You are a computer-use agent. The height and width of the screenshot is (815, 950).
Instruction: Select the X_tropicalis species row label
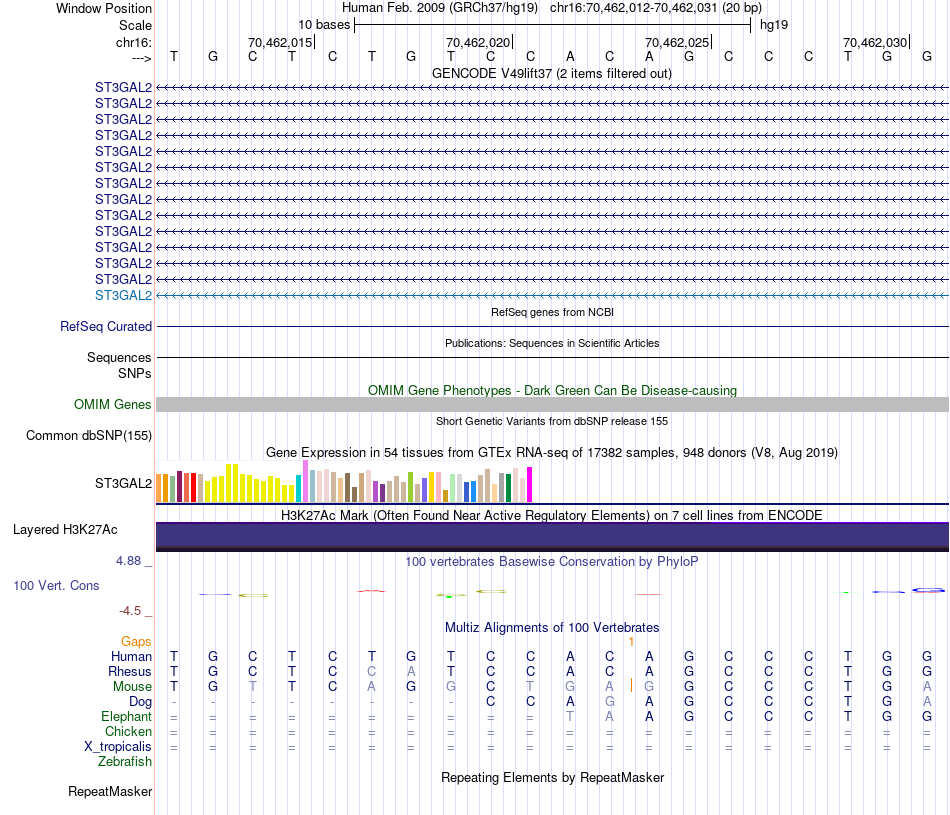(118, 747)
